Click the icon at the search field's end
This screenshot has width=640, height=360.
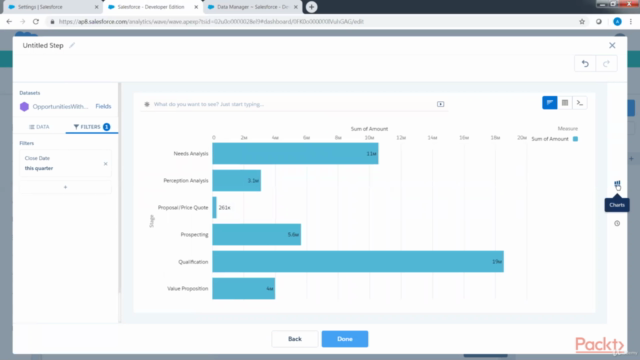(440, 104)
